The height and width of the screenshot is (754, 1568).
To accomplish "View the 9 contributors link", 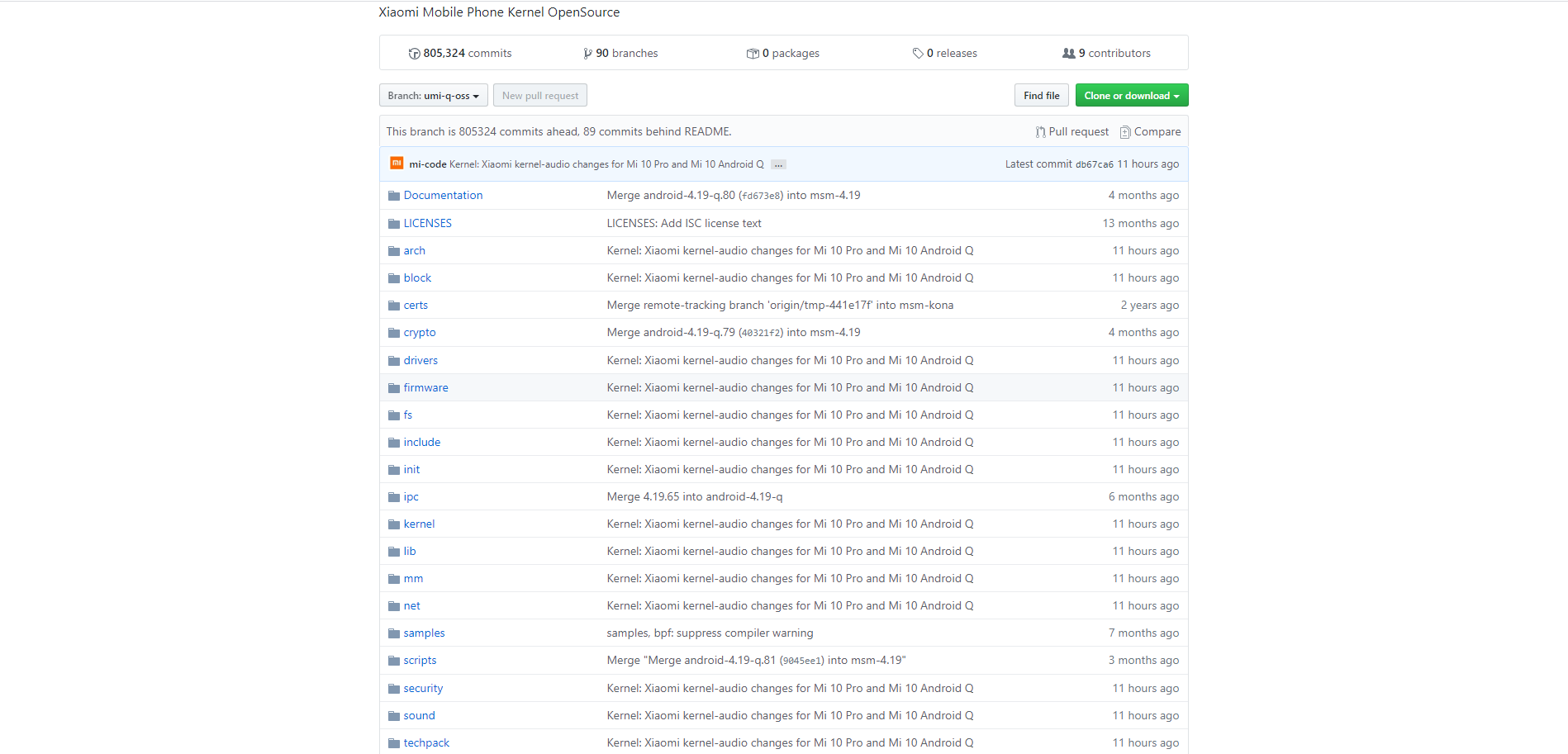I will 1106,53.
